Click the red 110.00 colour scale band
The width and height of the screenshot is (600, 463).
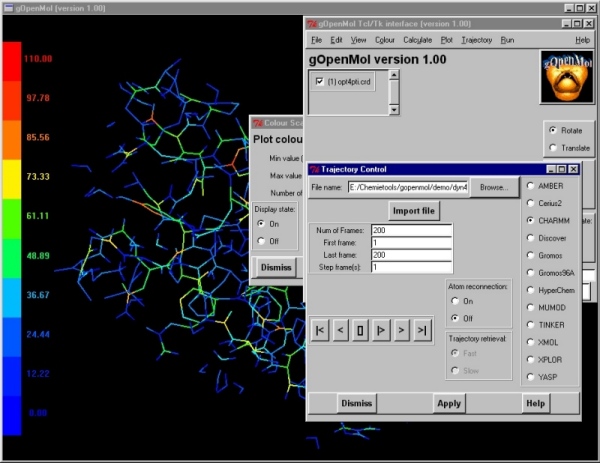tap(14, 60)
